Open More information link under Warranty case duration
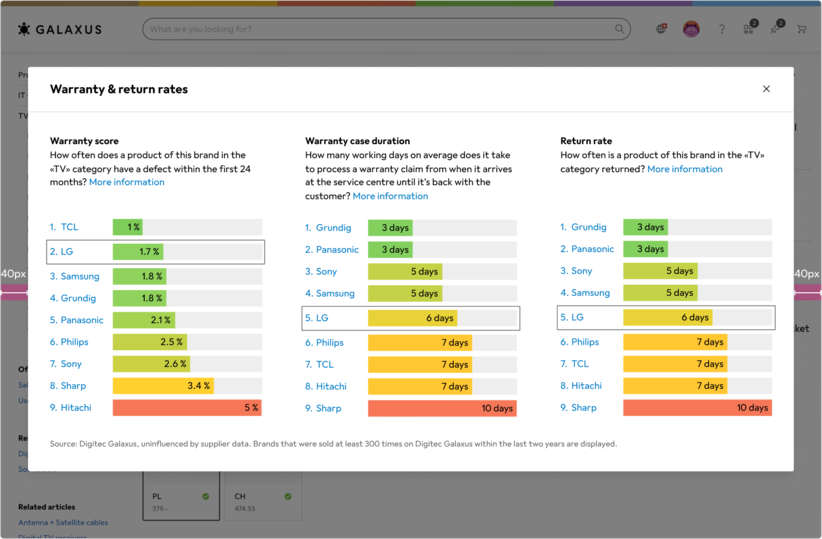This screenshot has width=822, height=539. pyautogui.click(x=390, y=196)
